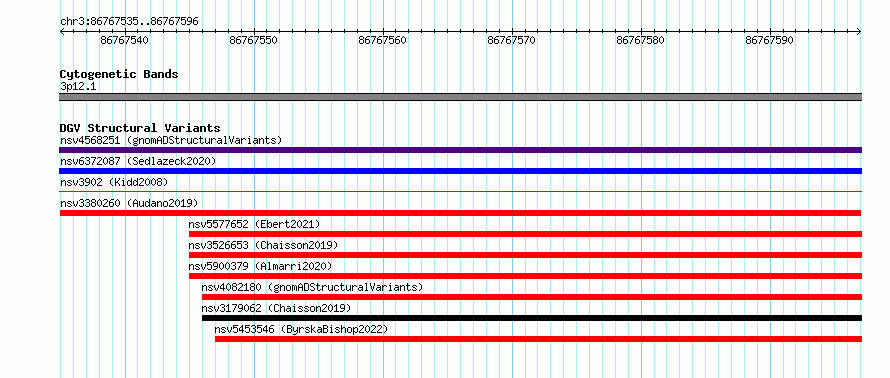Open the nsv4082180 gnomADStructuralVariants label
Viewport: 890px width, 378px height.
tap(312, 287)
